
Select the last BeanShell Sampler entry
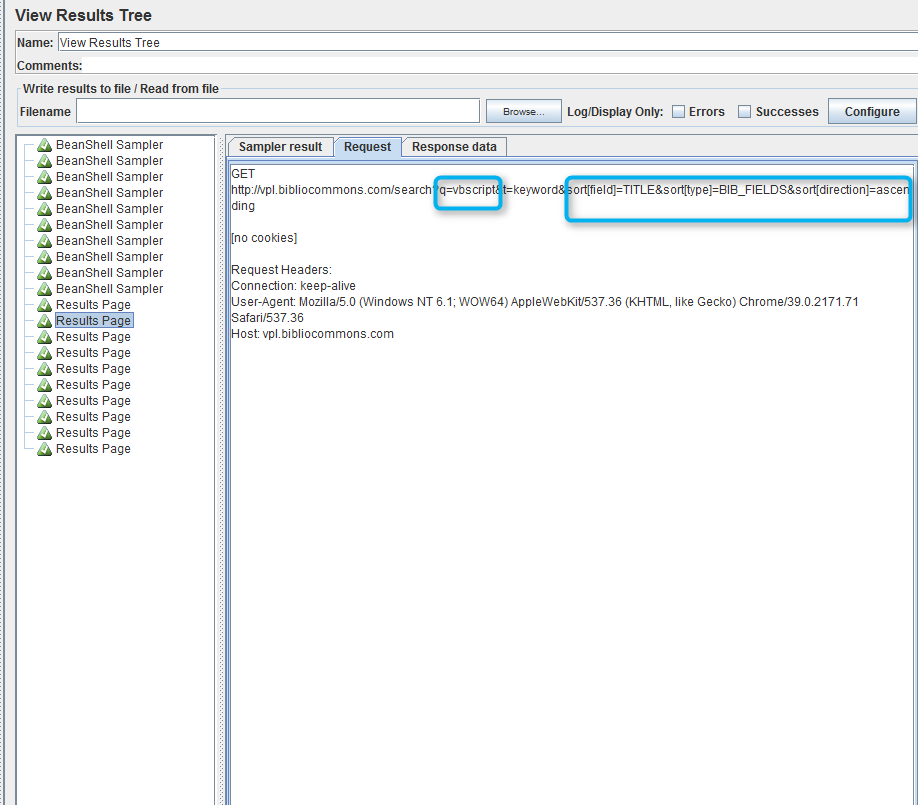pyautogui.click(x=109, y=289)
